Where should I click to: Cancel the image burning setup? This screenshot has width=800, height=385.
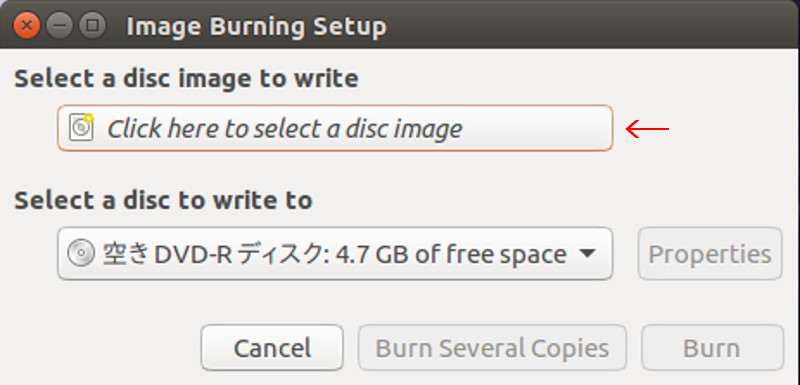point(272,348)
